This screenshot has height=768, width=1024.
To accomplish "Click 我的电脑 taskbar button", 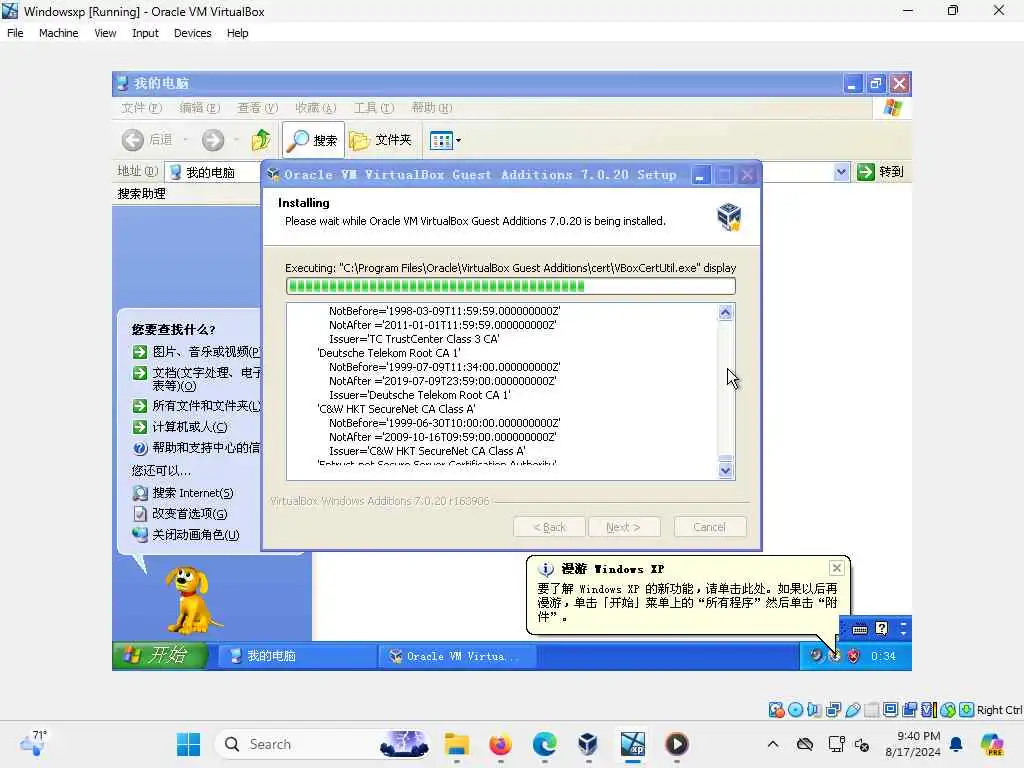I will pyautogui.click(x=297, y=656).
